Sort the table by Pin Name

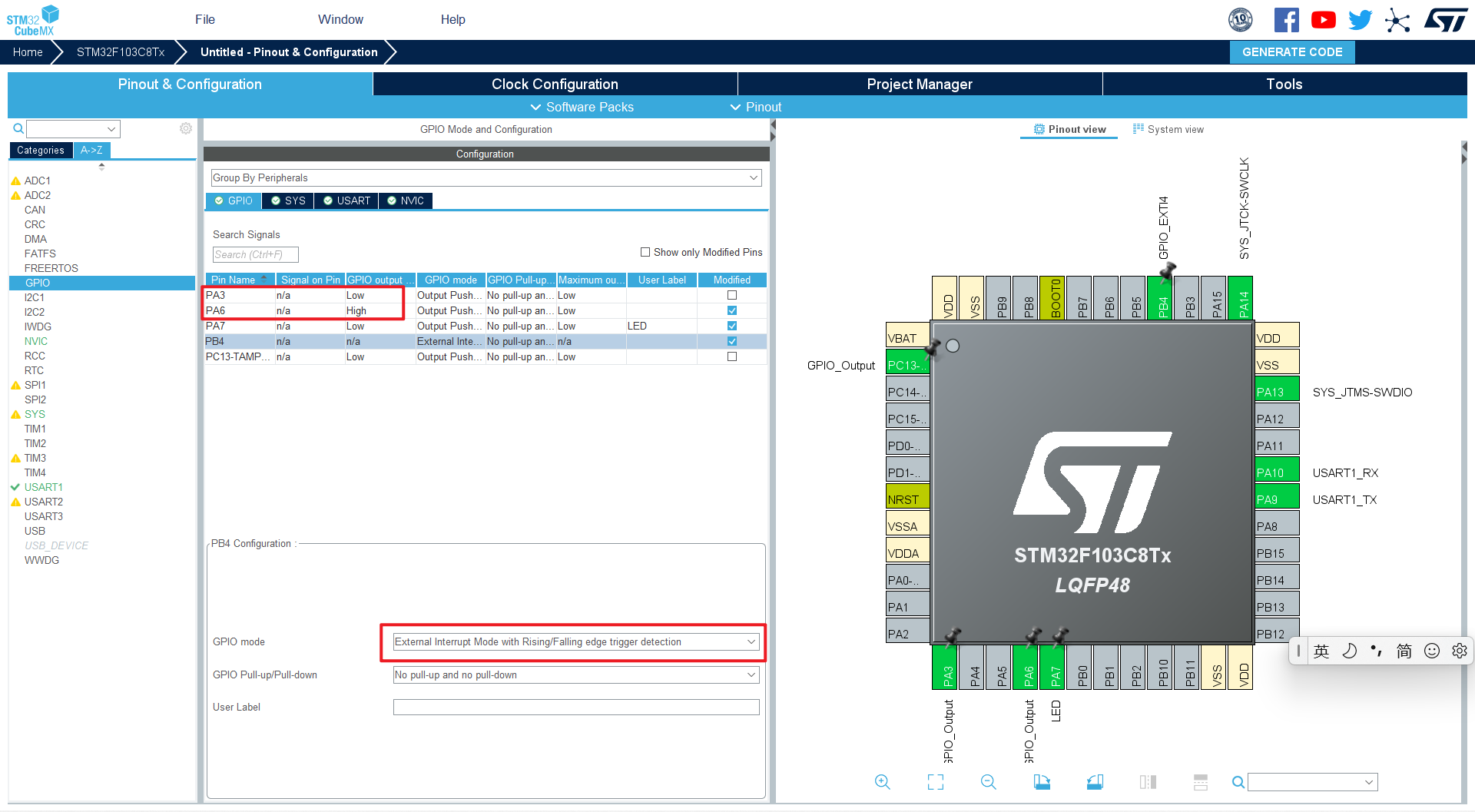coord(240,280)
